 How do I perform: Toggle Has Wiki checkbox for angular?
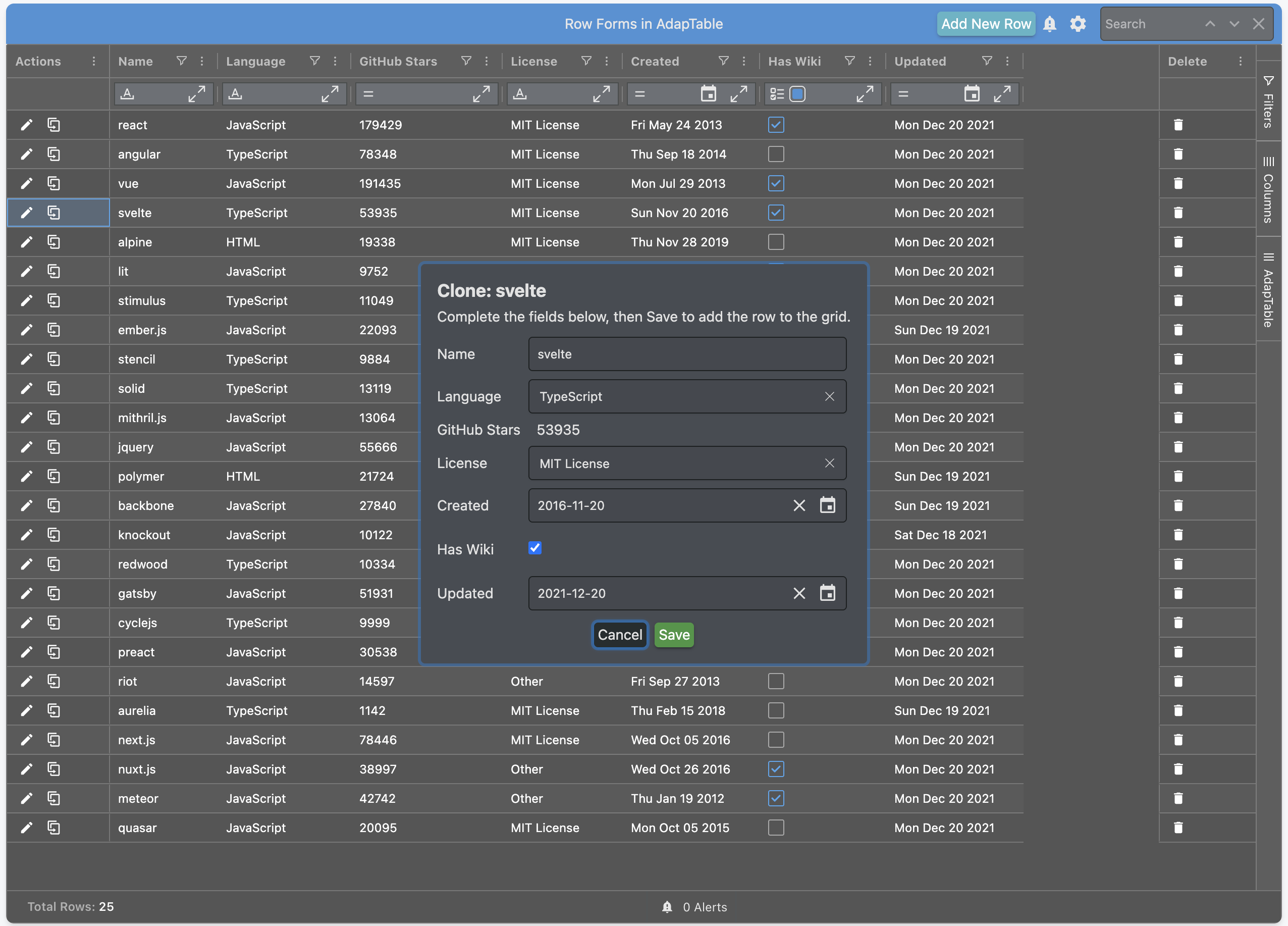776,154
